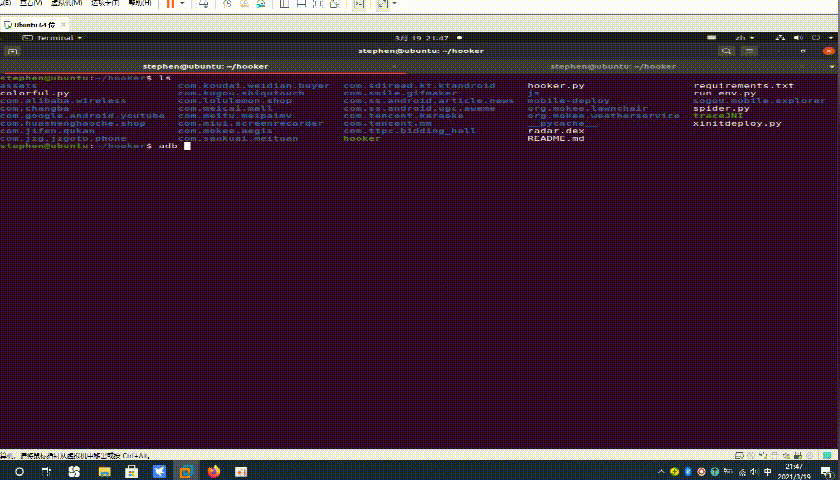Click the com.lululemon.shop directory name

pos(235,101)
